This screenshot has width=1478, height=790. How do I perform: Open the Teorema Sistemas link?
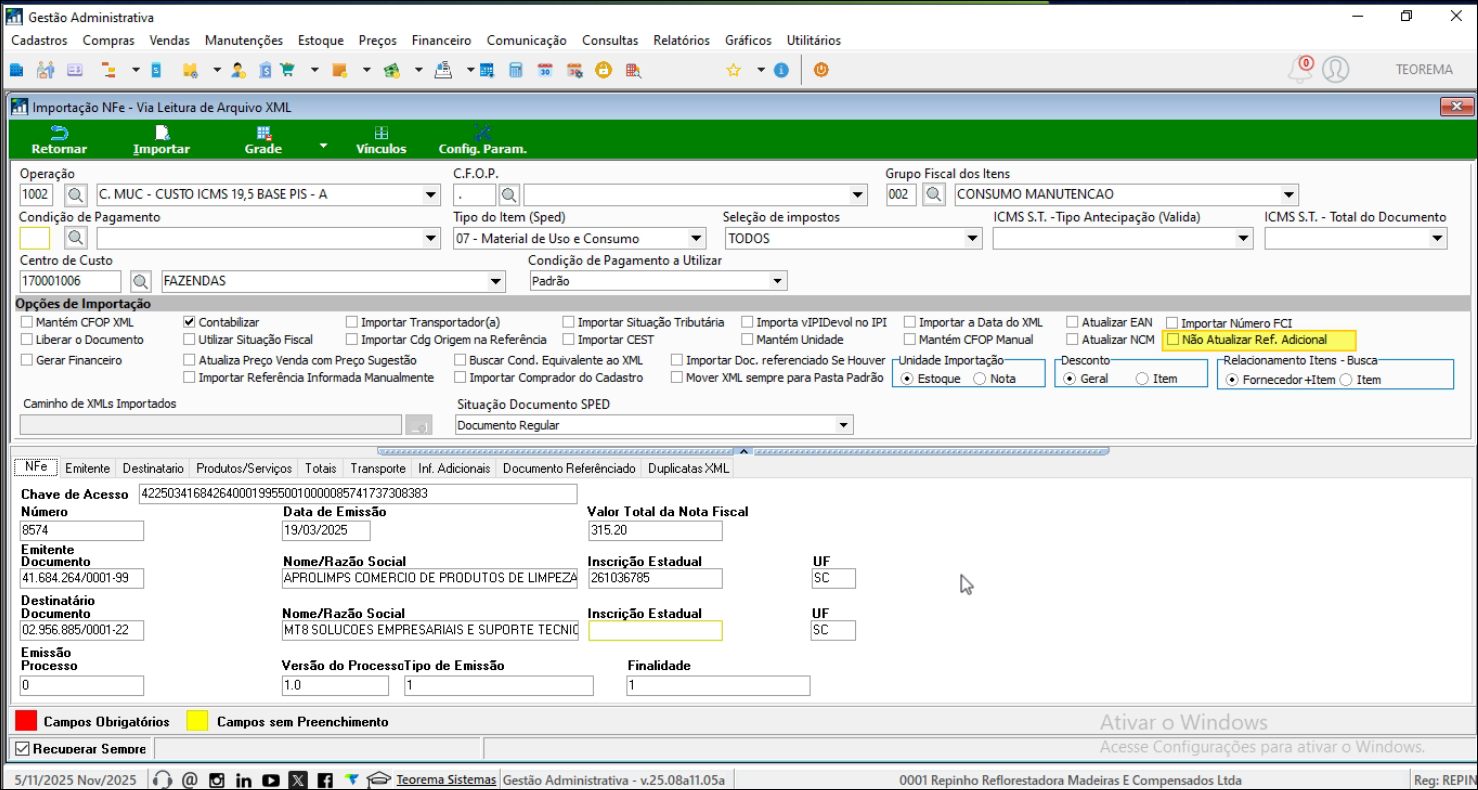click(x=445, y=780)
